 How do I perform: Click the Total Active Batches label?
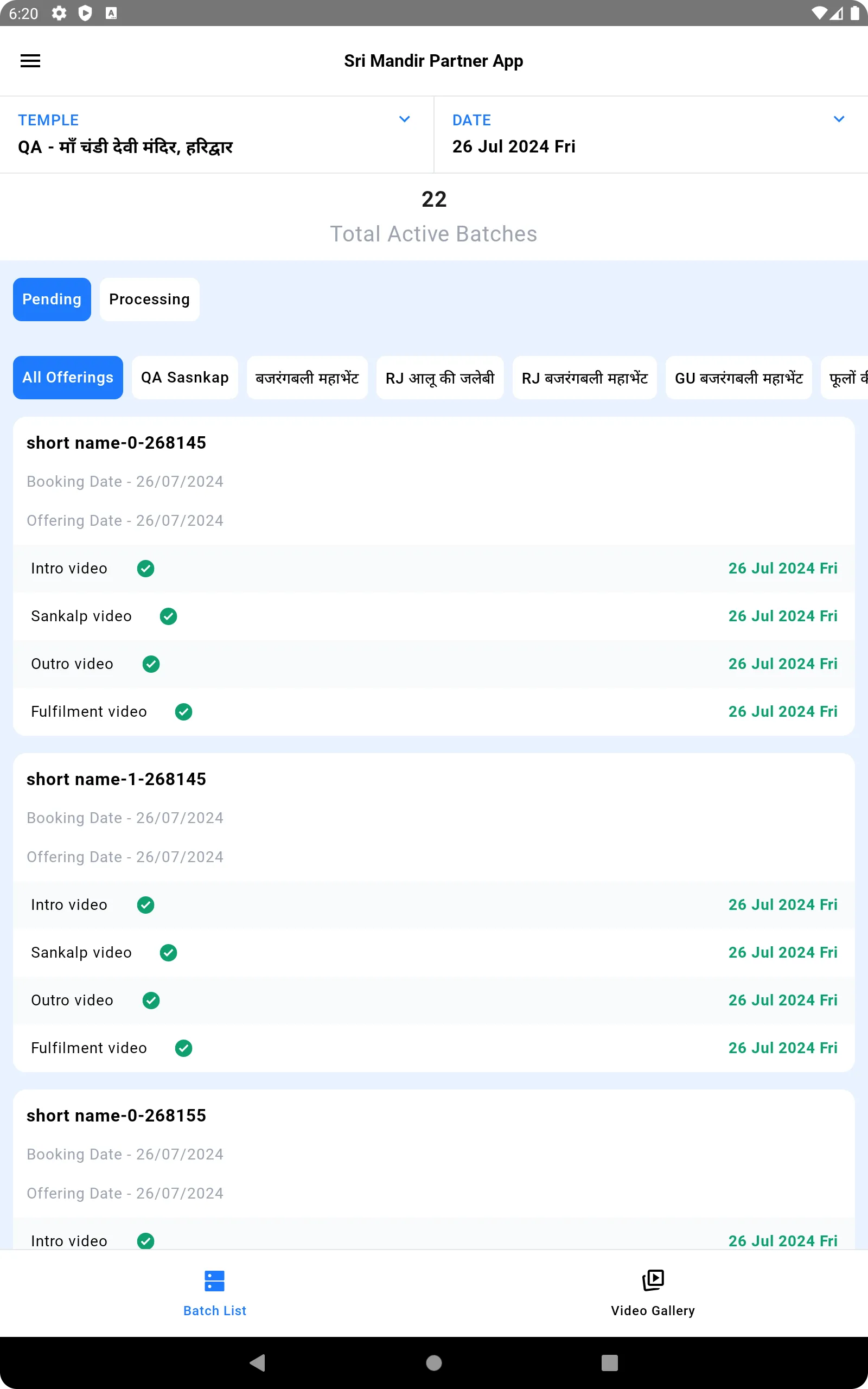point(433,234)
